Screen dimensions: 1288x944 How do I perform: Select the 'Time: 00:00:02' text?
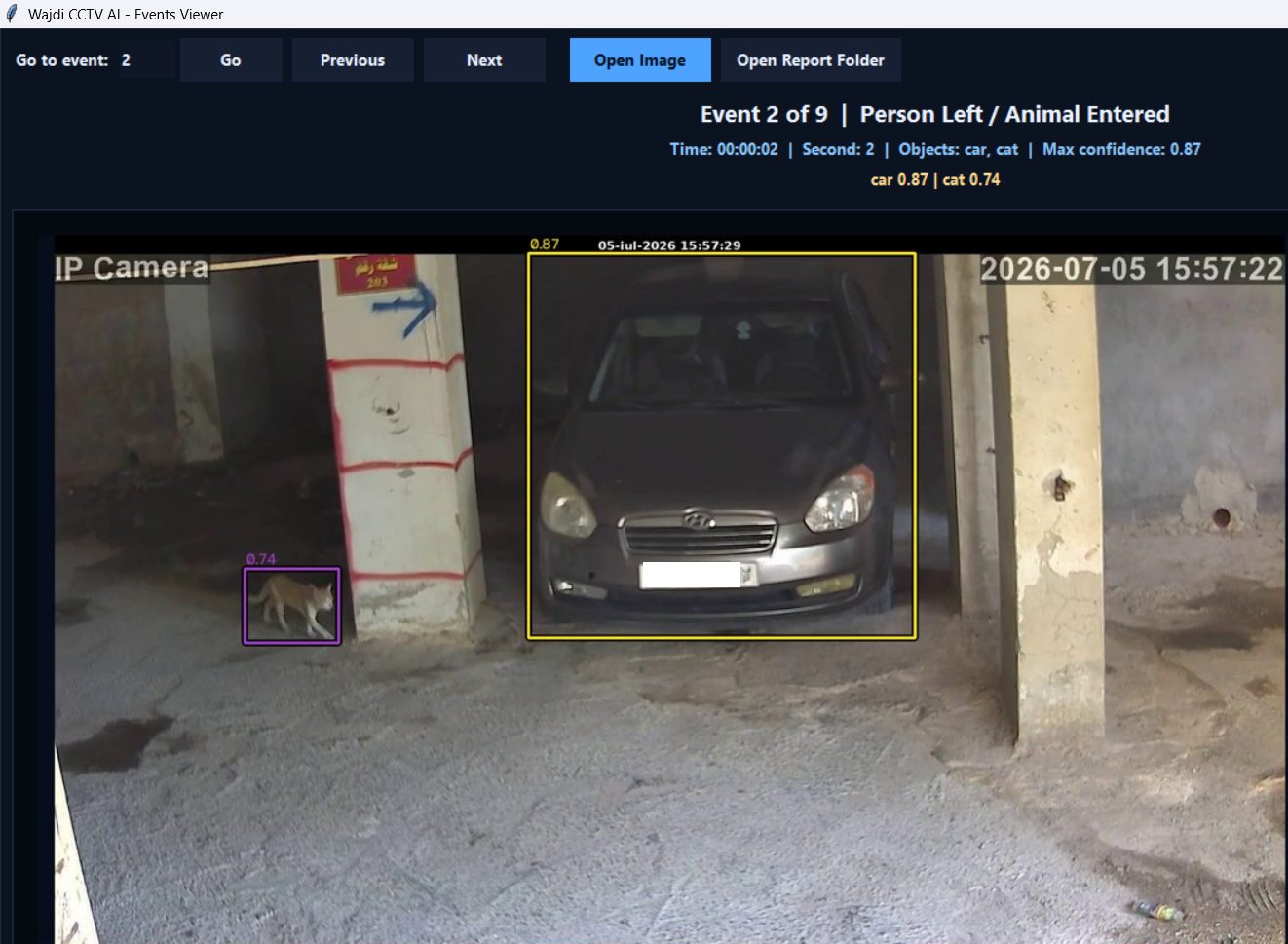tap(724, 149)
